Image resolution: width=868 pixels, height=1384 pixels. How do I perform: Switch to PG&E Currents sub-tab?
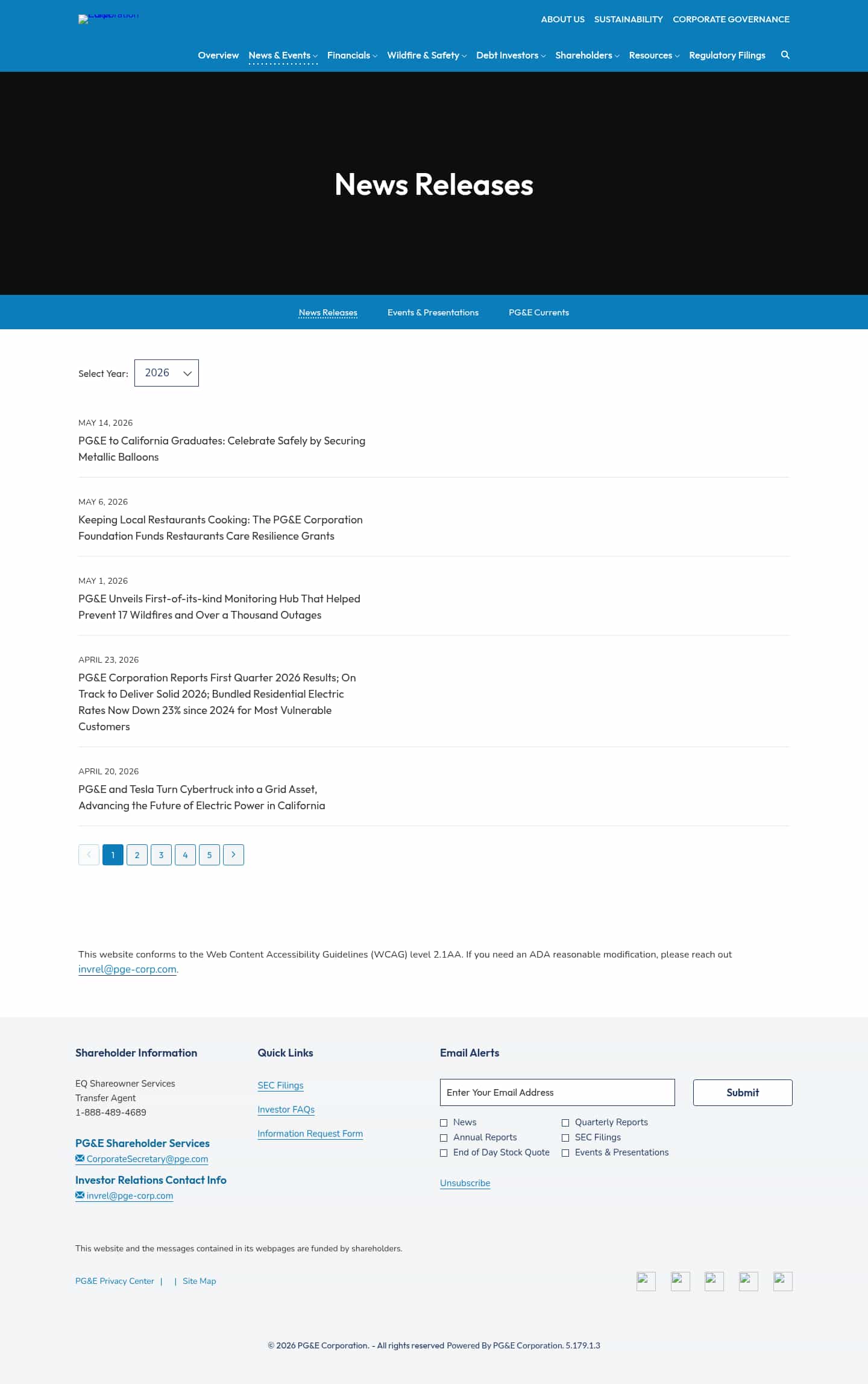(x=539, y=312)
